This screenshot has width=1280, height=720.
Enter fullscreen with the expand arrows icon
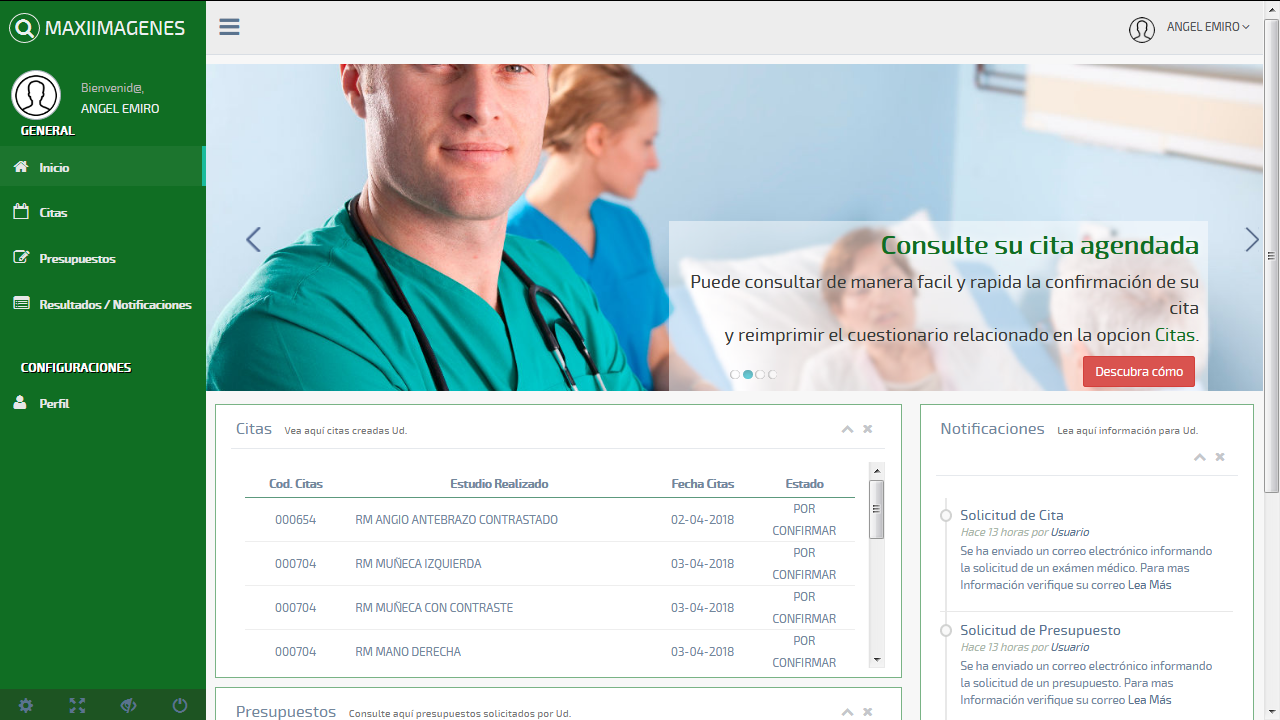click(x=77, y=706)
